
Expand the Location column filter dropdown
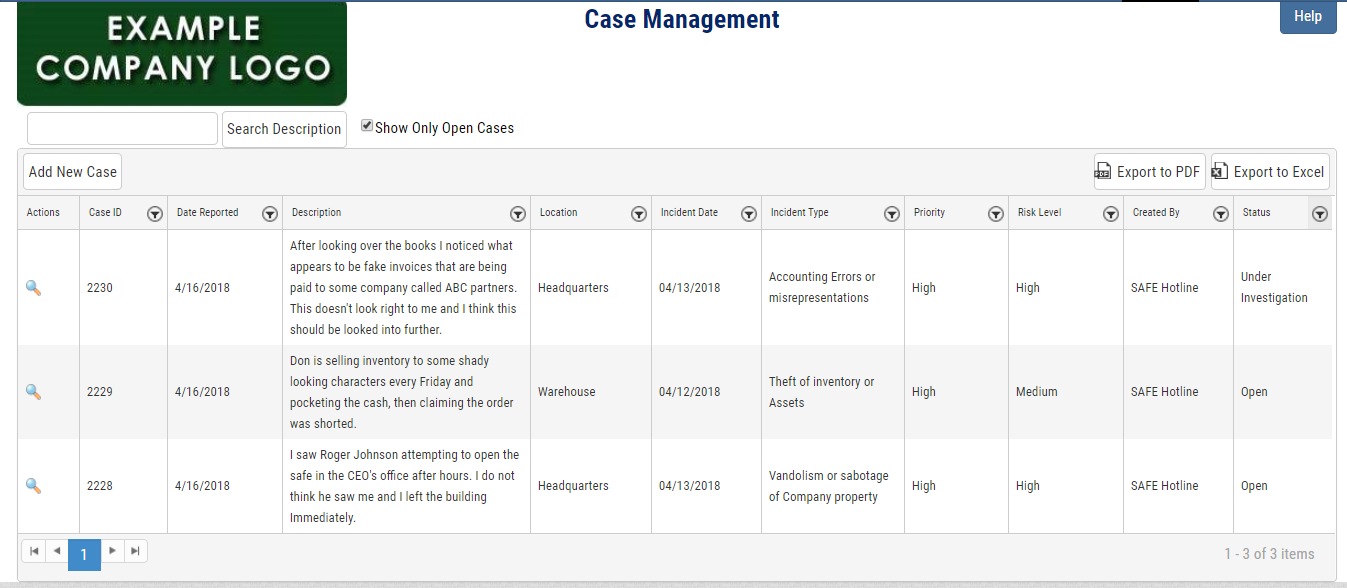pos(639,214)
